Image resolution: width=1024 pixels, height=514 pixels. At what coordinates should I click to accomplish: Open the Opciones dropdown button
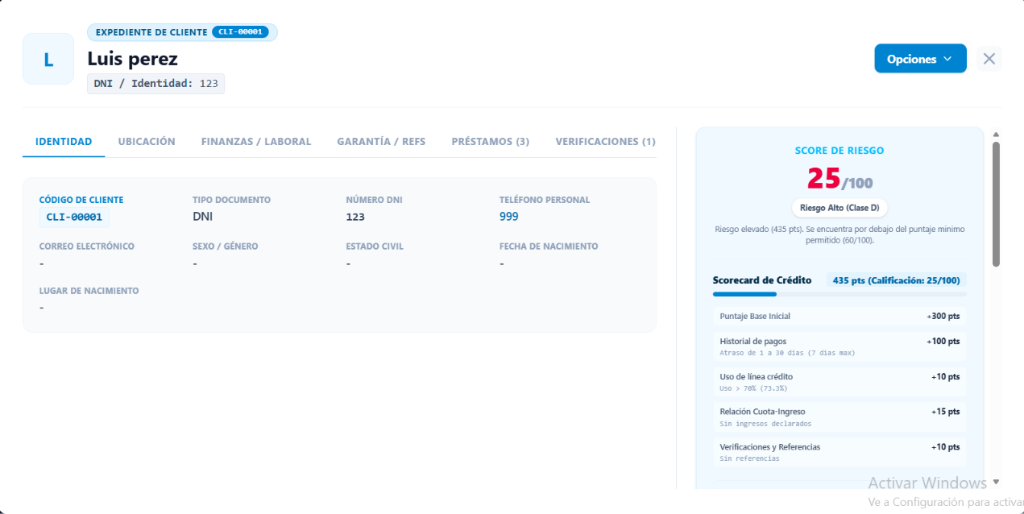point(920,59)
